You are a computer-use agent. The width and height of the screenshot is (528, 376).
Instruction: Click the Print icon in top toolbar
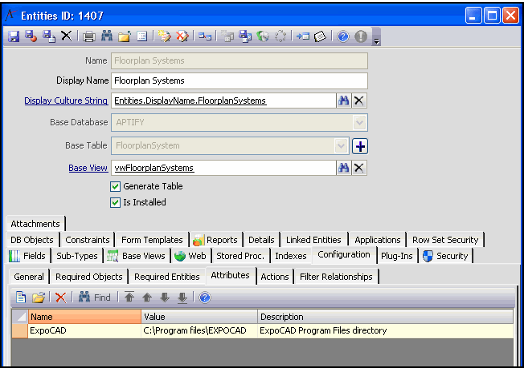89,36
